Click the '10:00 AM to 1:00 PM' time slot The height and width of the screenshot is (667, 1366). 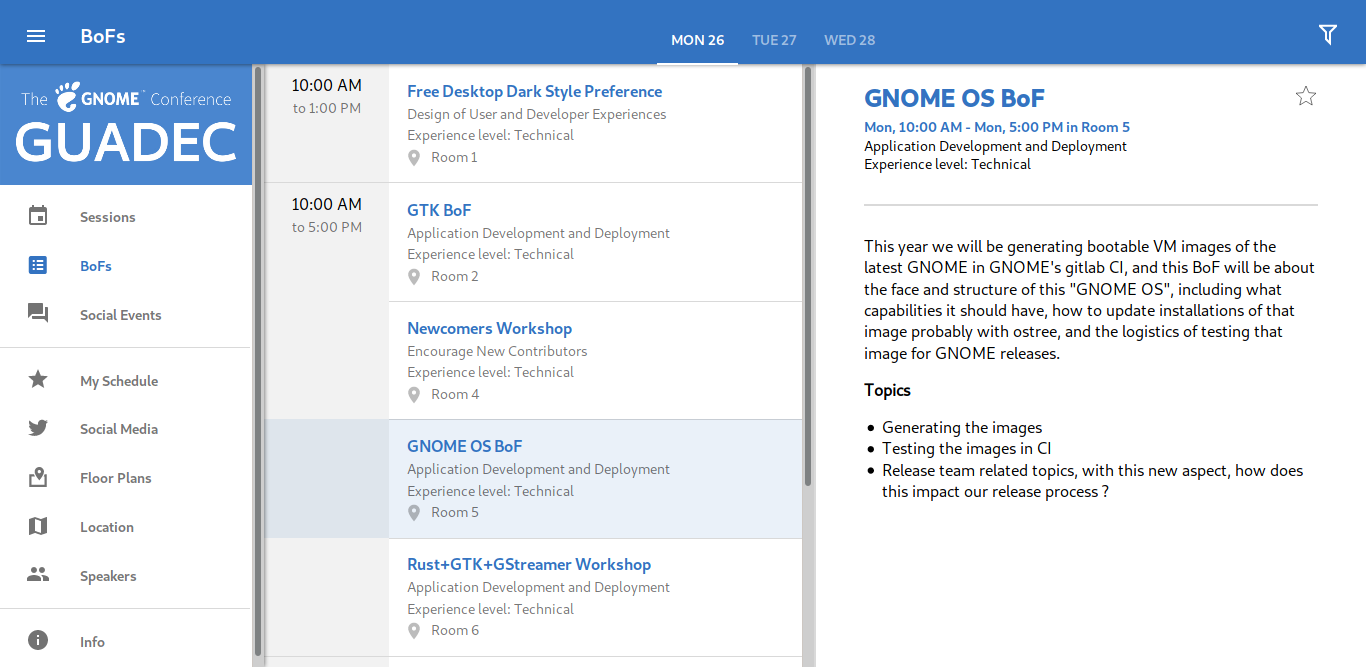[327, 96]
